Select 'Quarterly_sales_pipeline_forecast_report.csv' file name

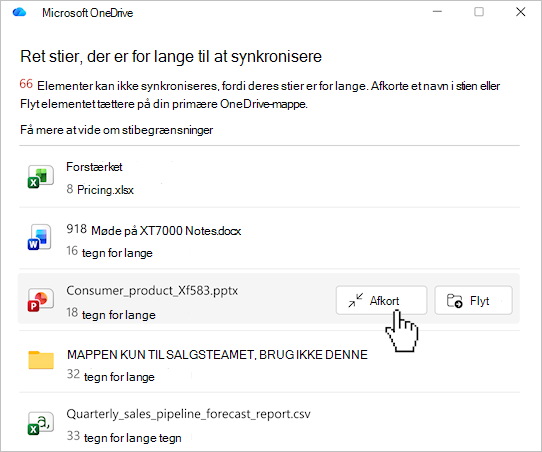point(188,414)
